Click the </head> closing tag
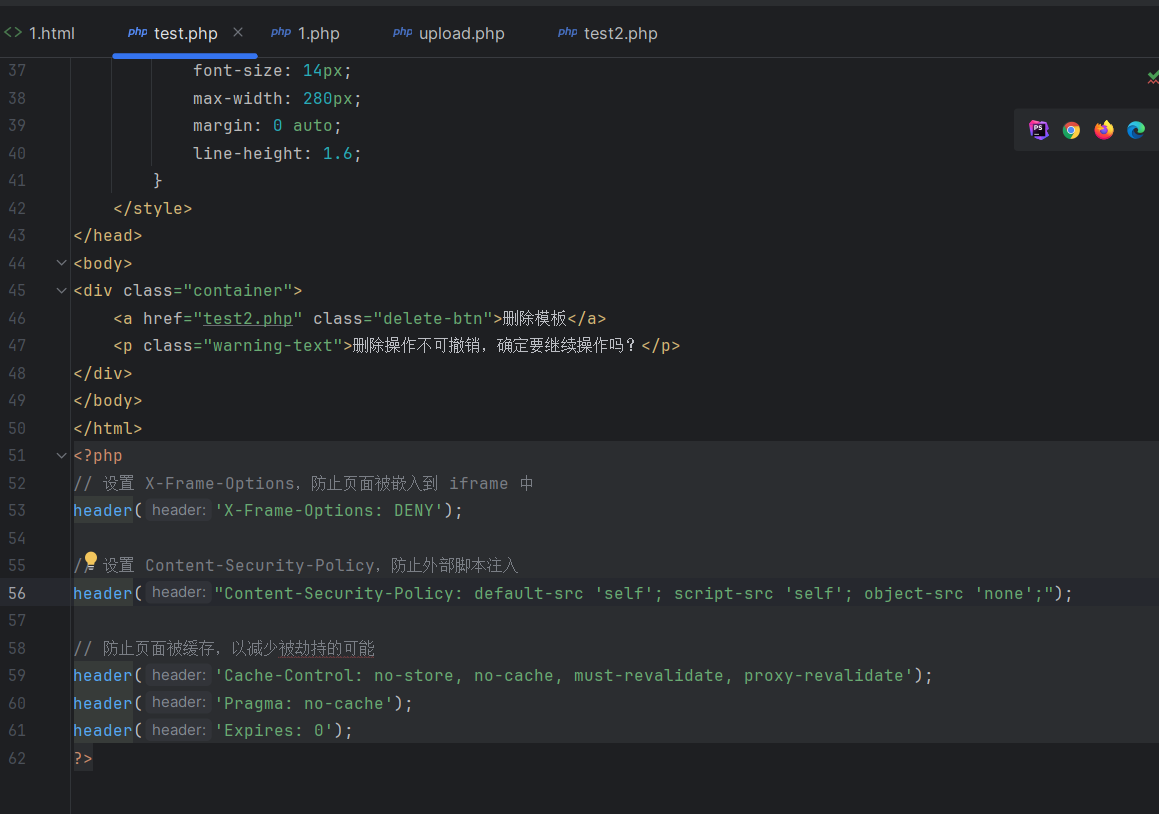Image resolution: width=1159 pixels, height=814 pixels. (108, 236)
